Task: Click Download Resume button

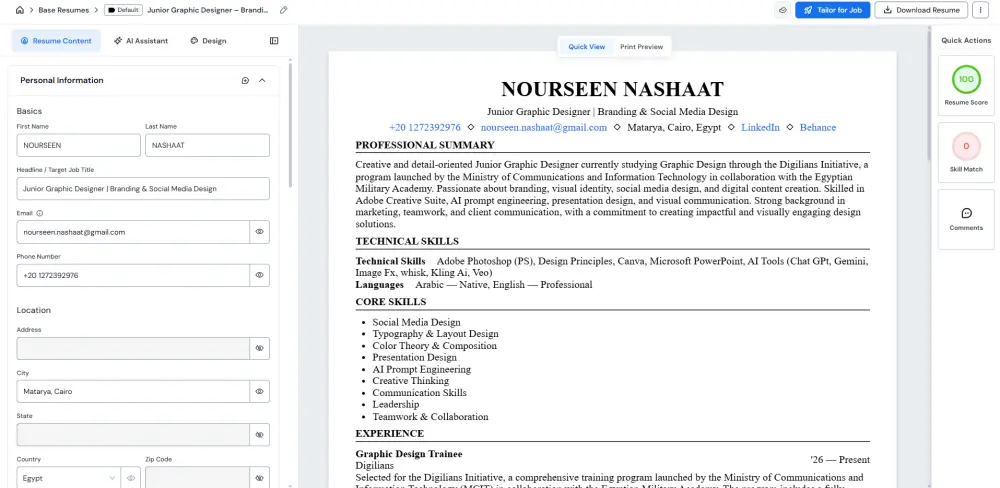Action: click(x=922, y=10)
